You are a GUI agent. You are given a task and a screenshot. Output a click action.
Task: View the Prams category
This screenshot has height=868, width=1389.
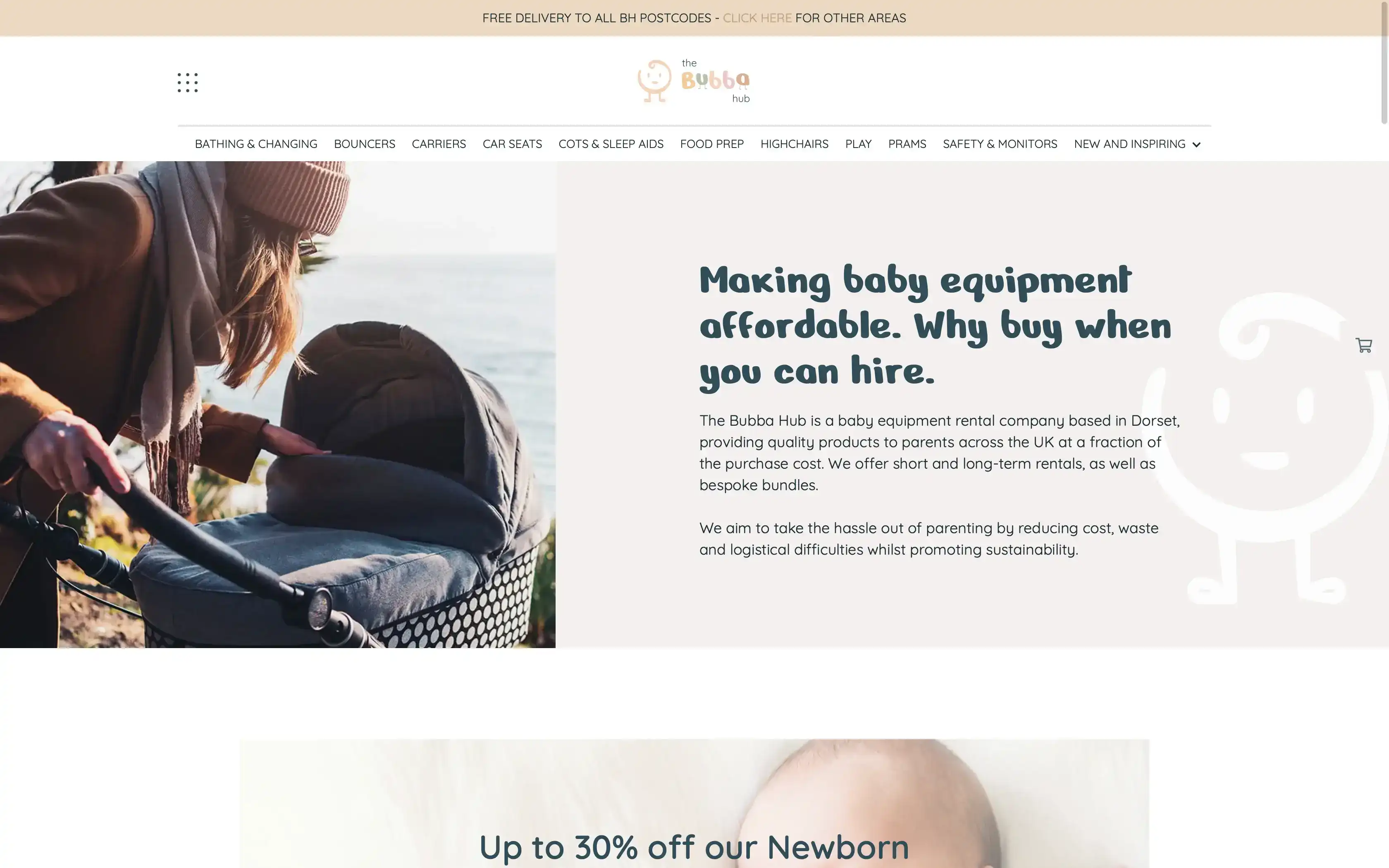[907, 144]
